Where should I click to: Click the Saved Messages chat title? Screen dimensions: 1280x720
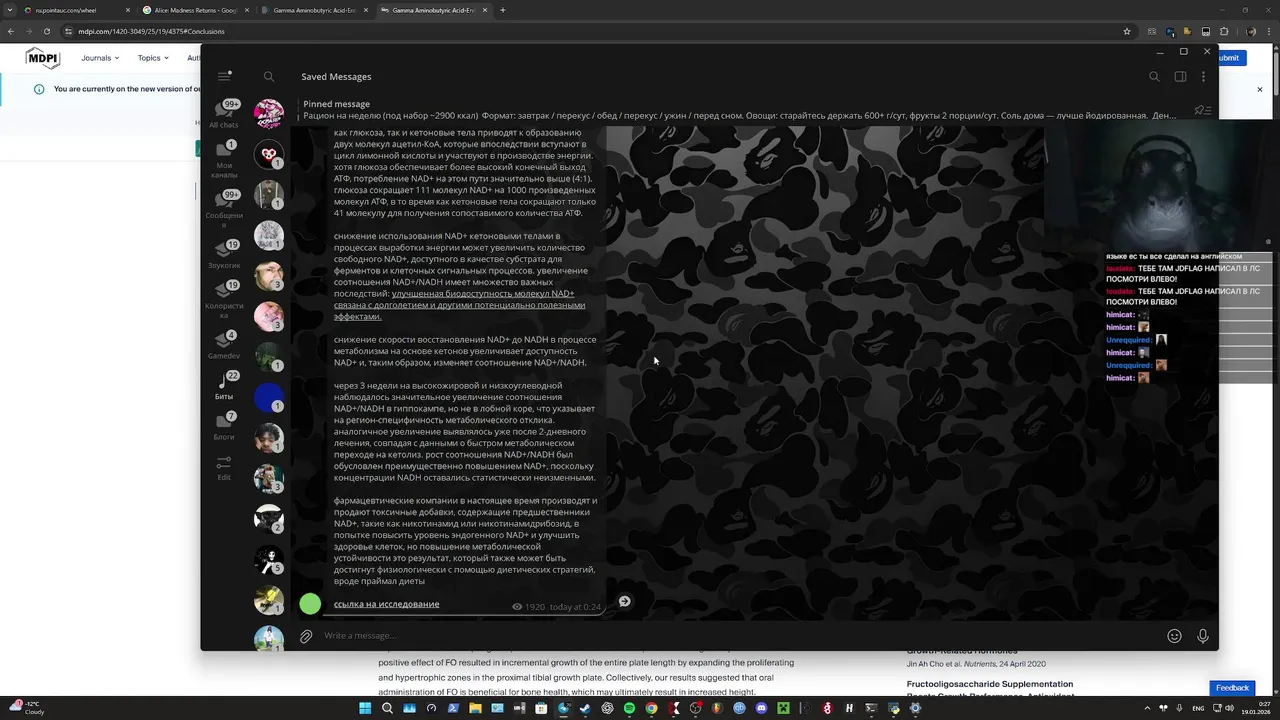pyautogui.click(x=336, y=76)
